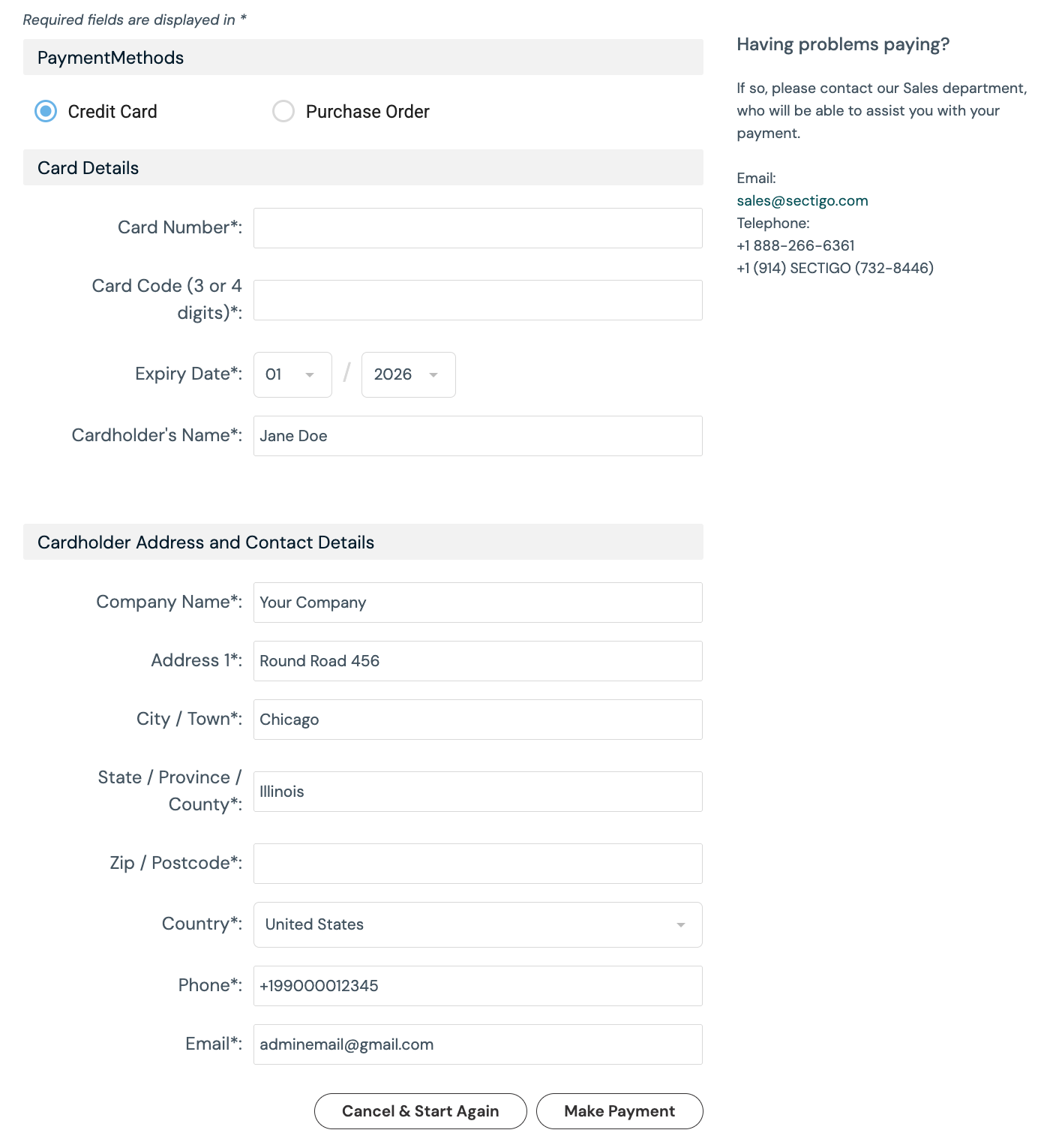This screenshot has width=1047, height=1148.
Task: Click the Address 1 field
Action: [478, 661]
